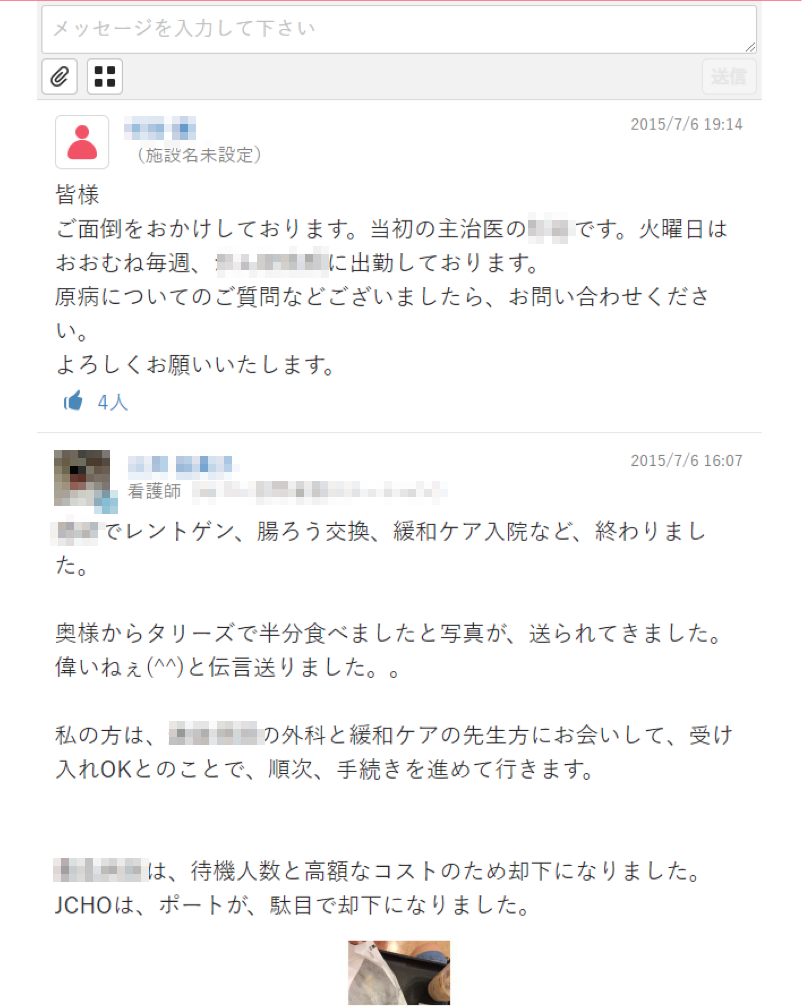Click the thumbs-up like icon

(73, 401)
